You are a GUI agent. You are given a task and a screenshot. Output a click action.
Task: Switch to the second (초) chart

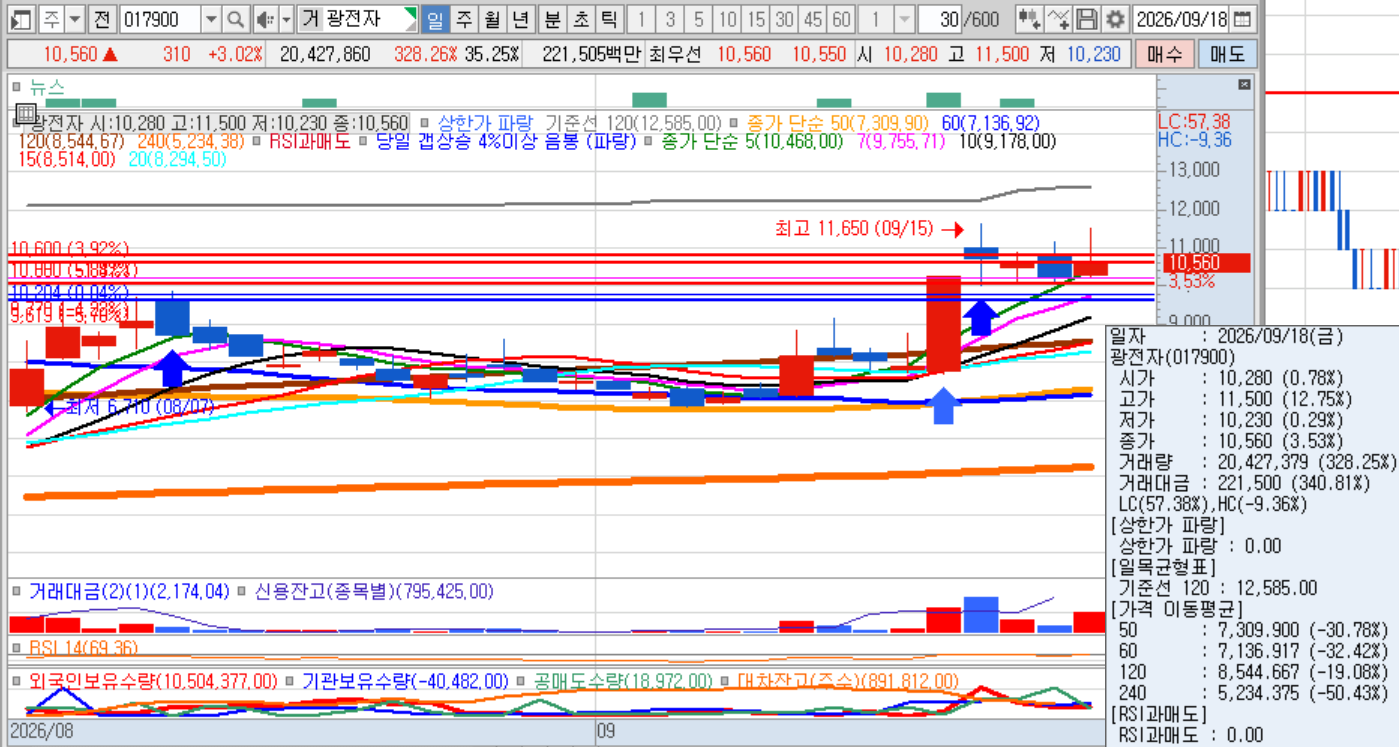click(580, 19)
